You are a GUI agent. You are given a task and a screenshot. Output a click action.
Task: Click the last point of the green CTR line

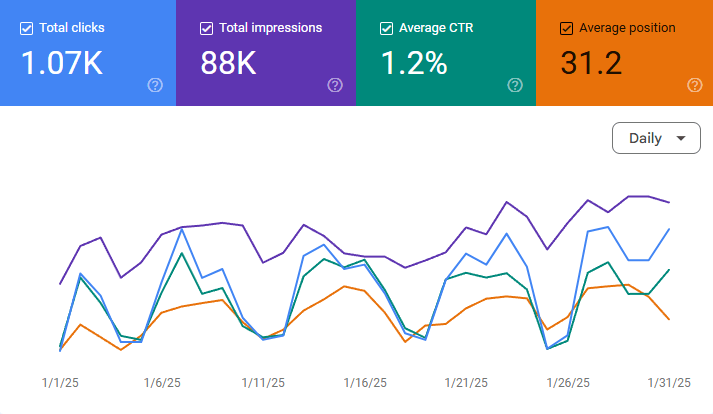669,269
